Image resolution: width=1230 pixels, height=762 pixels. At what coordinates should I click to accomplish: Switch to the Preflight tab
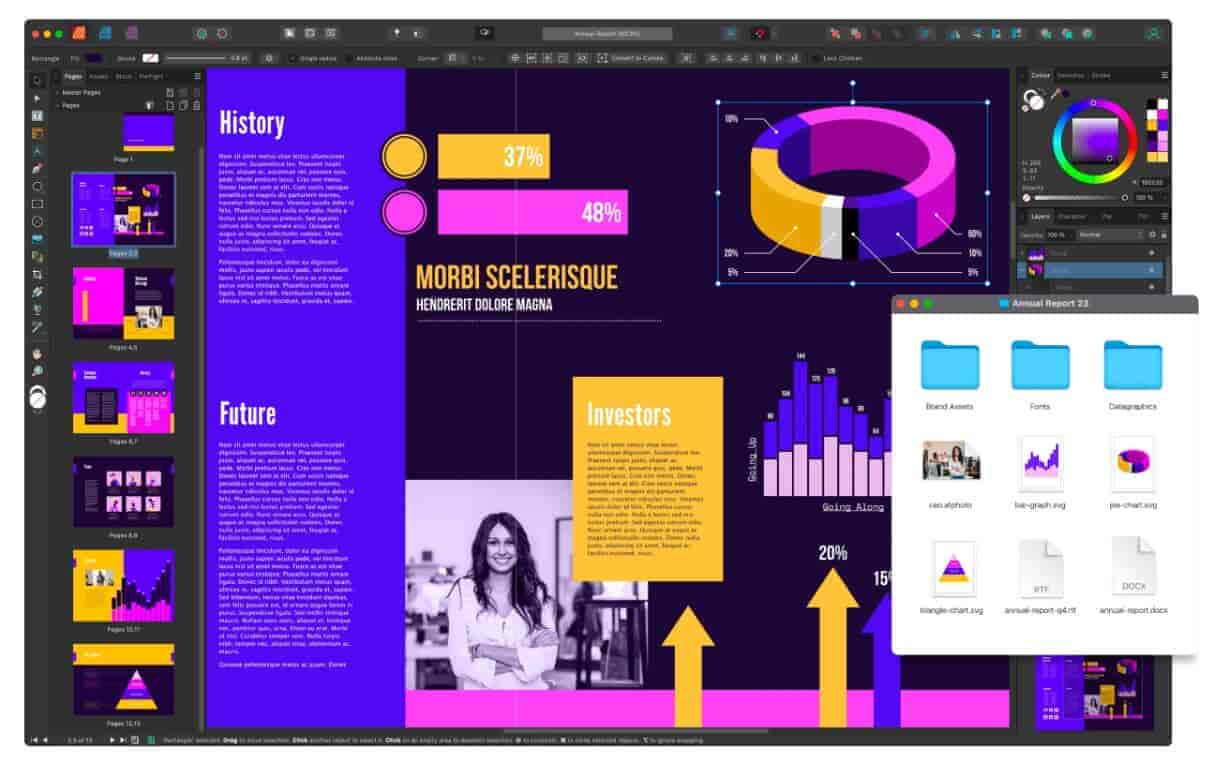151,76
